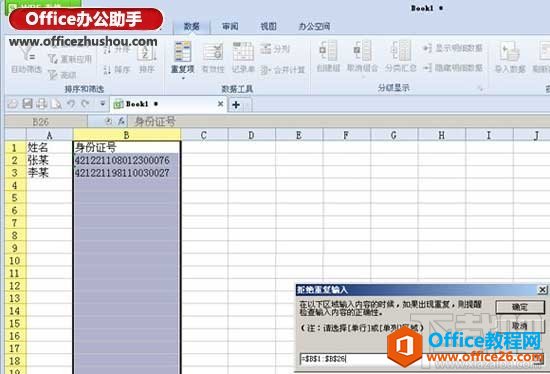
Task: Click the print preview quick-access icon
Action: pyautogui.click(x=56, y=103)
